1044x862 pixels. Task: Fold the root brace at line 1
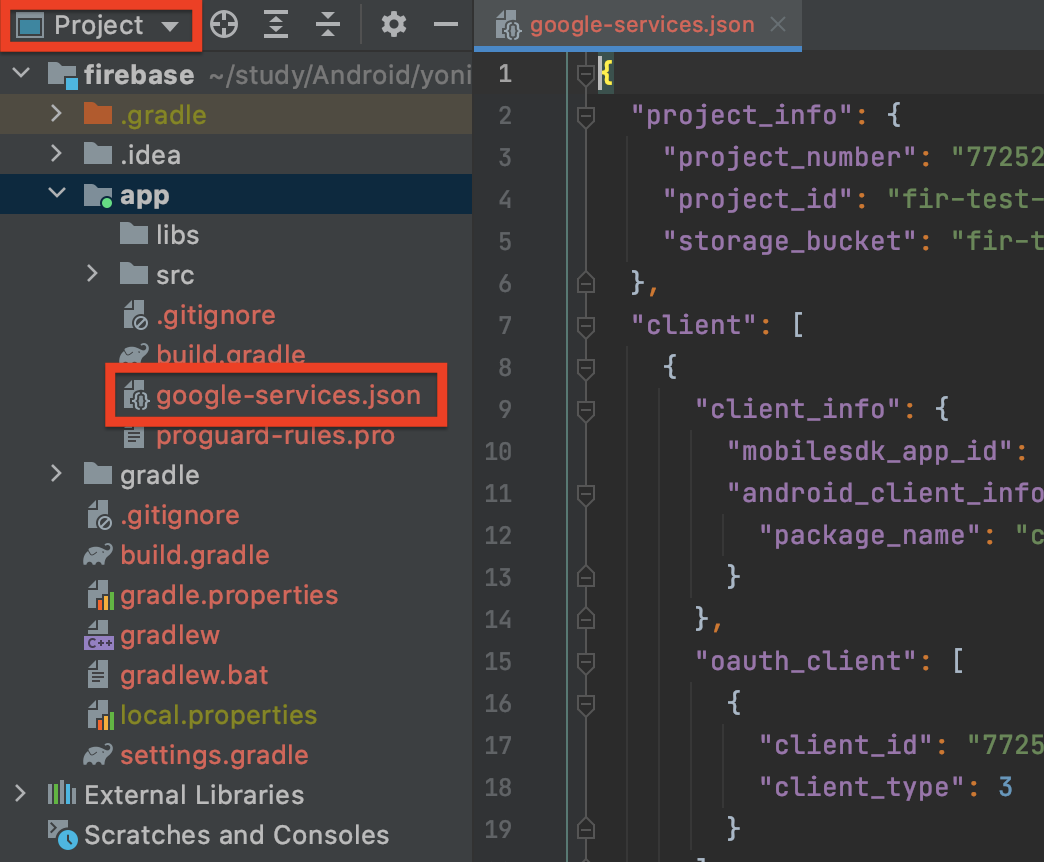[586, 75]
